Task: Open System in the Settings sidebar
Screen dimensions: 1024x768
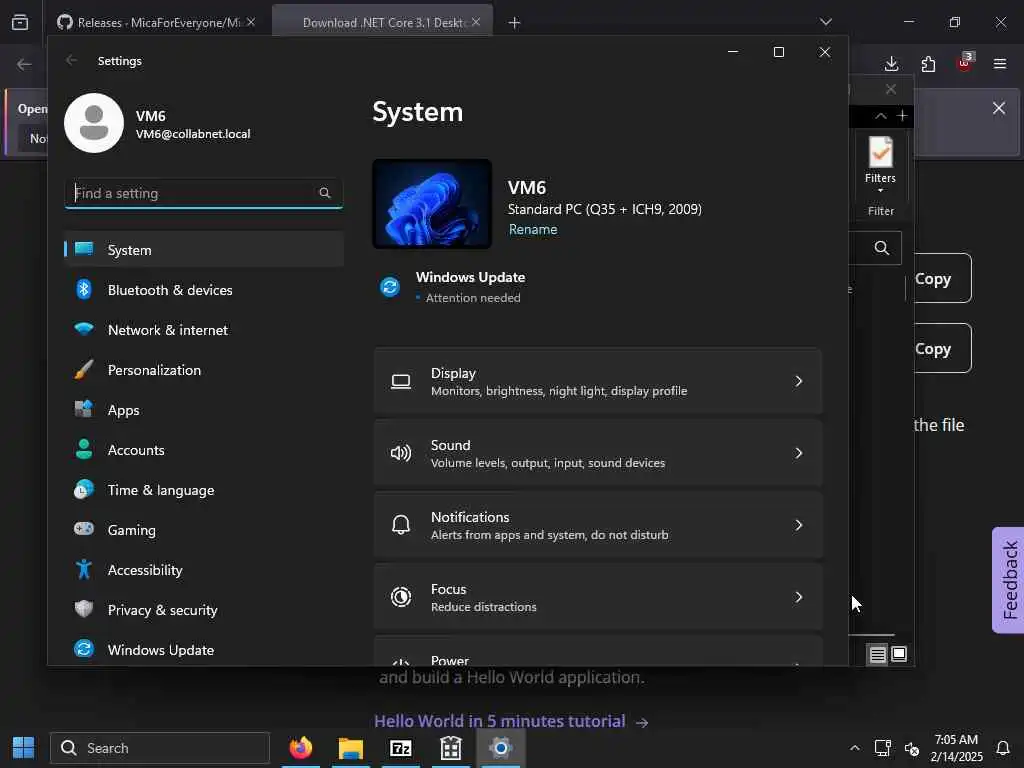Action: point(204,249)
